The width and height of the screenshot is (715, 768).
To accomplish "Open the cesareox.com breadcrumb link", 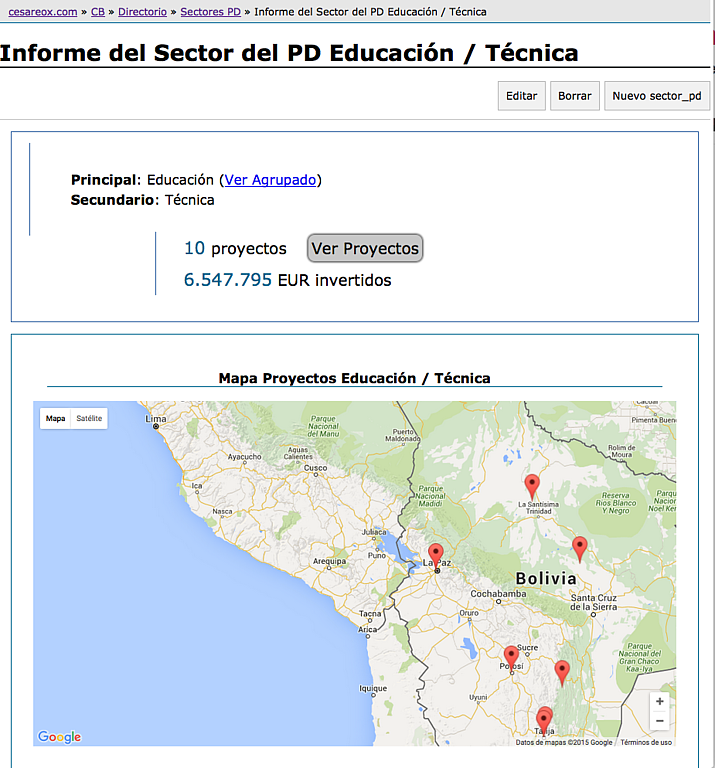I will (43, 12).
